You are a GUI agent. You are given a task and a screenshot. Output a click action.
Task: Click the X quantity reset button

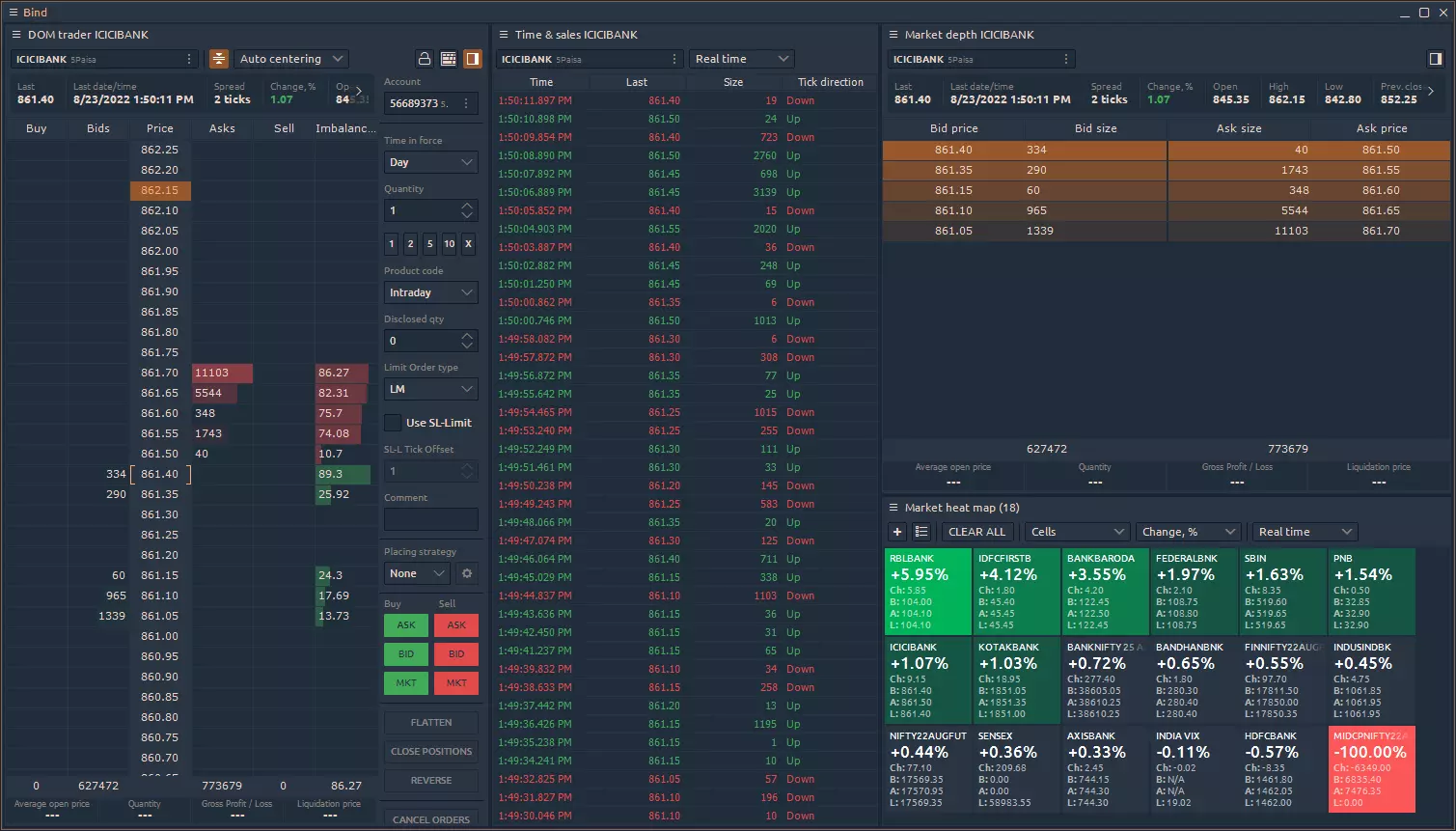tap(468, 244)
